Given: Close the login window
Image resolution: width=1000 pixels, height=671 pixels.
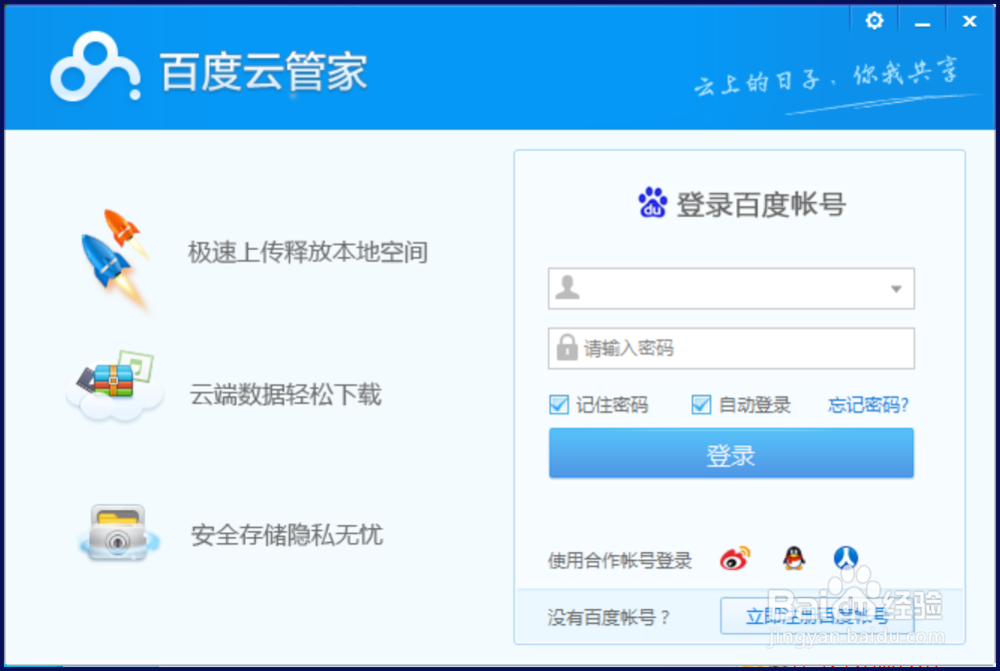Looking at the screenshot, I should pyautogui.click(x=969, y=22).
